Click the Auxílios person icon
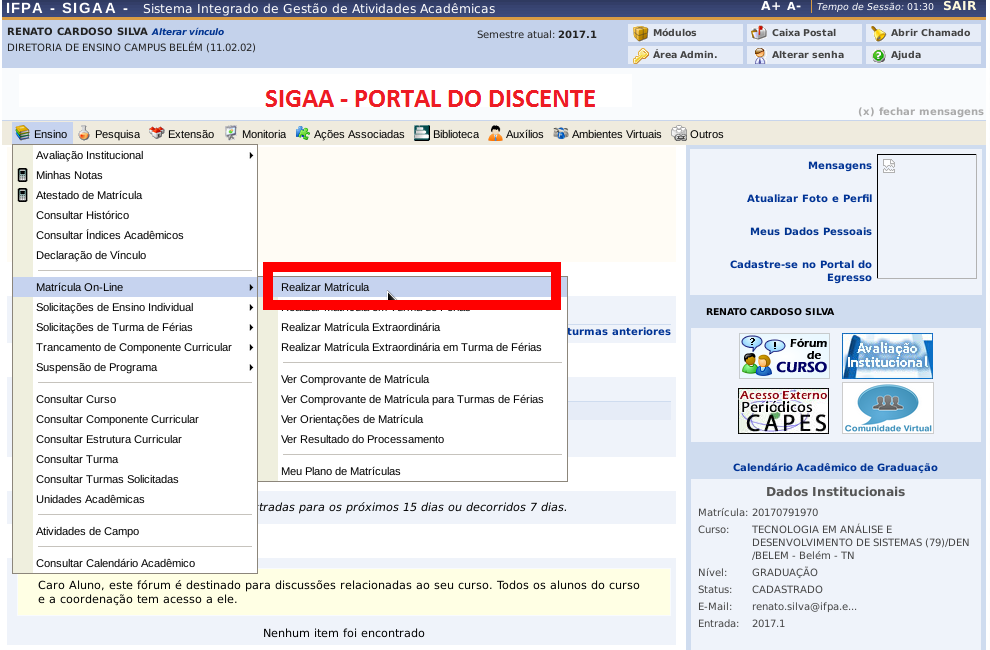Viewport: 990px width, 650px height. (496, 133)
